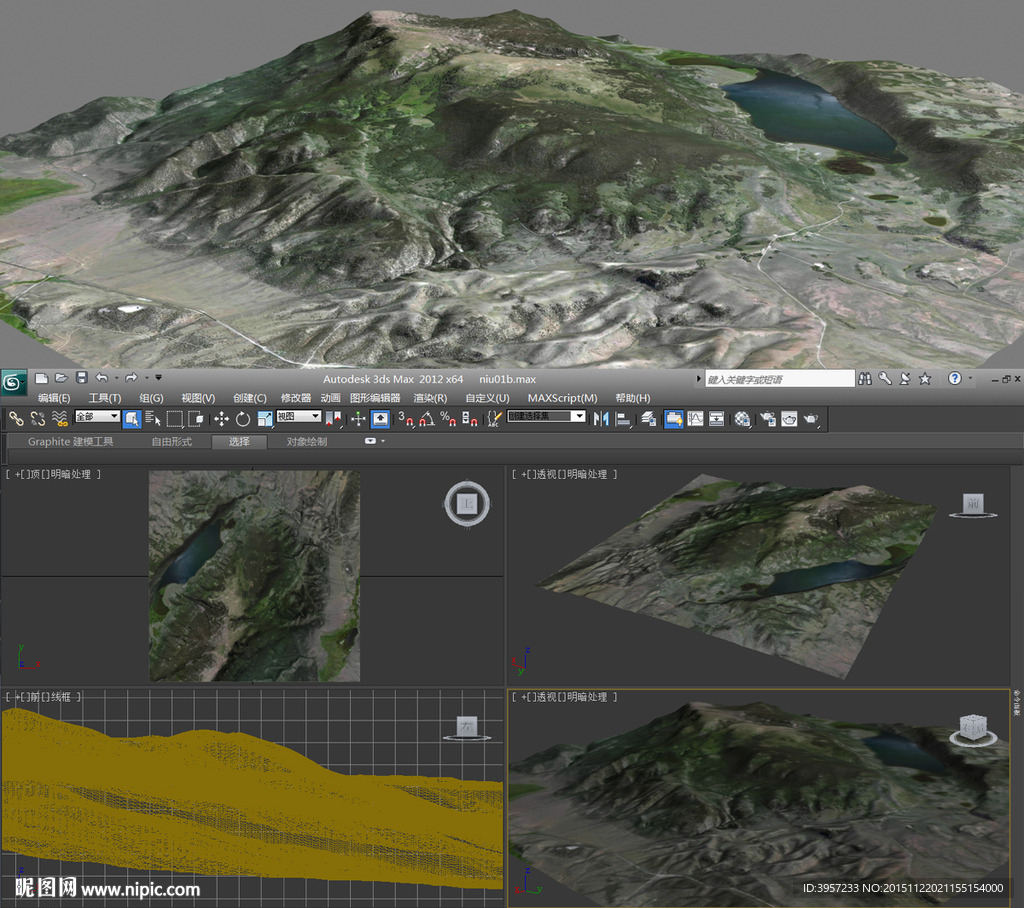Toggle the 3D Snaps button
The image size is (1024, 908).
coord(406,419)
